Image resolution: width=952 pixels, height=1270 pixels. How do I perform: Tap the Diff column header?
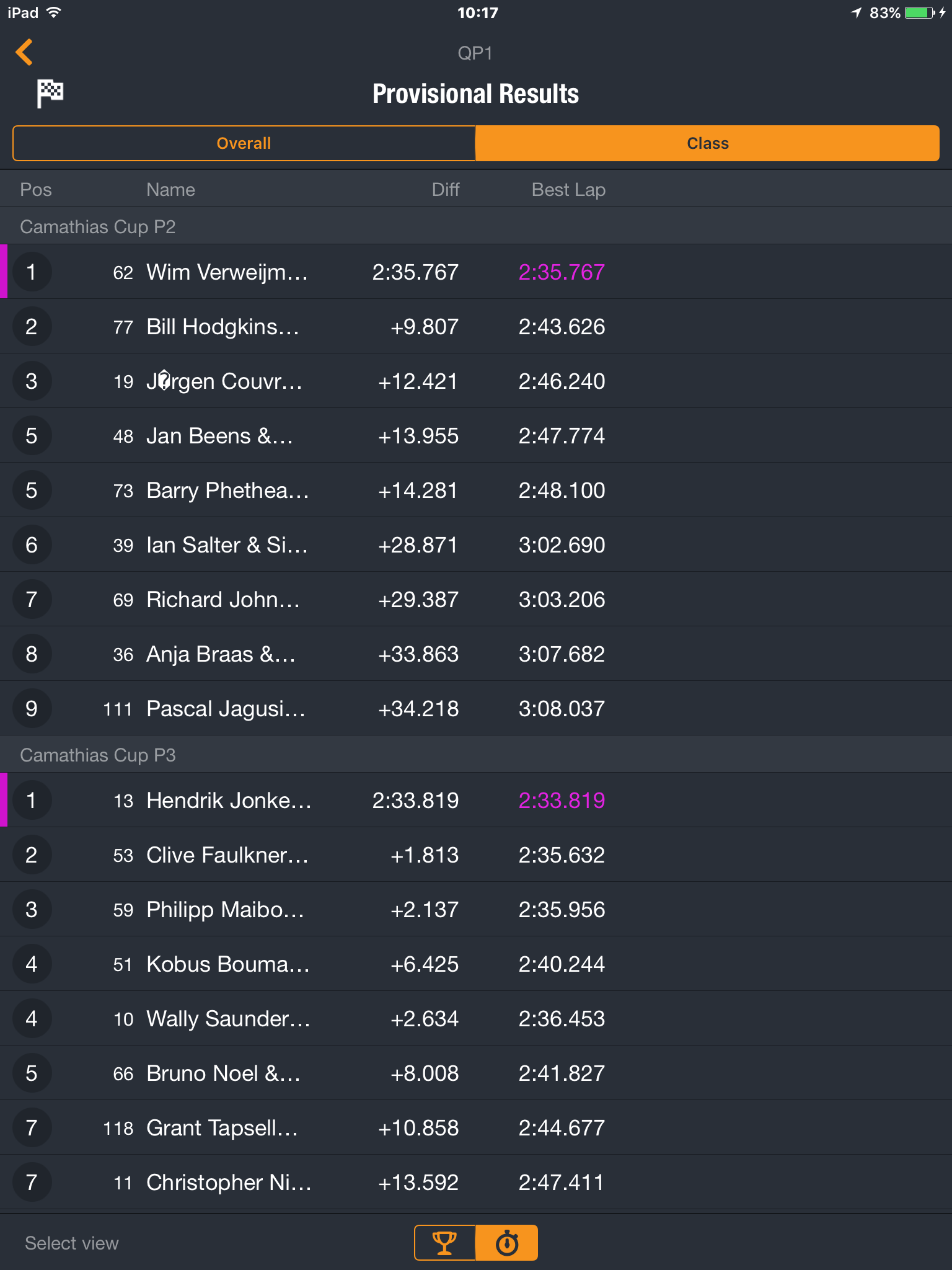click(x=446, y=190)
